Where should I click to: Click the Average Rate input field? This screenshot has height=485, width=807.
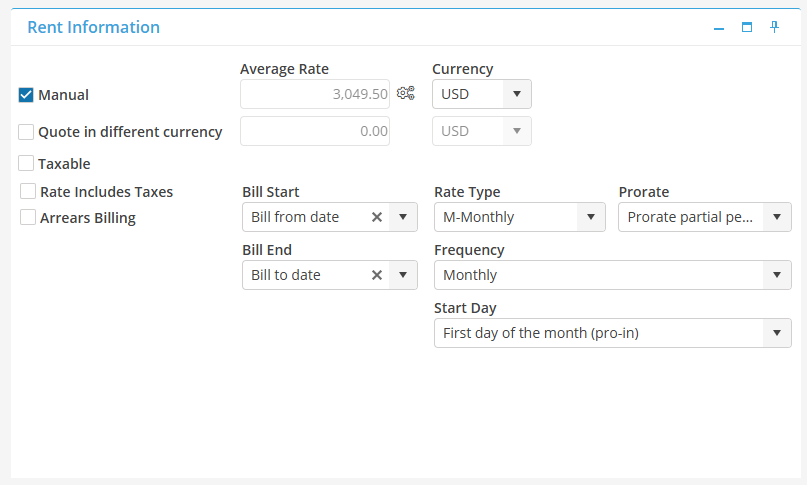[314, 94]
